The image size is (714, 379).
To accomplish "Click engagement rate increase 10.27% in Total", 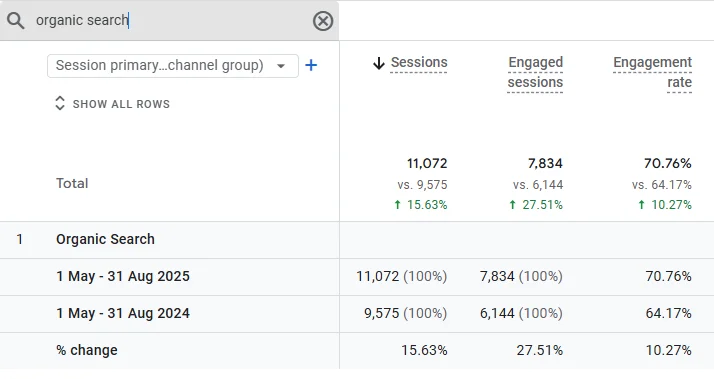I will point(665,205).
